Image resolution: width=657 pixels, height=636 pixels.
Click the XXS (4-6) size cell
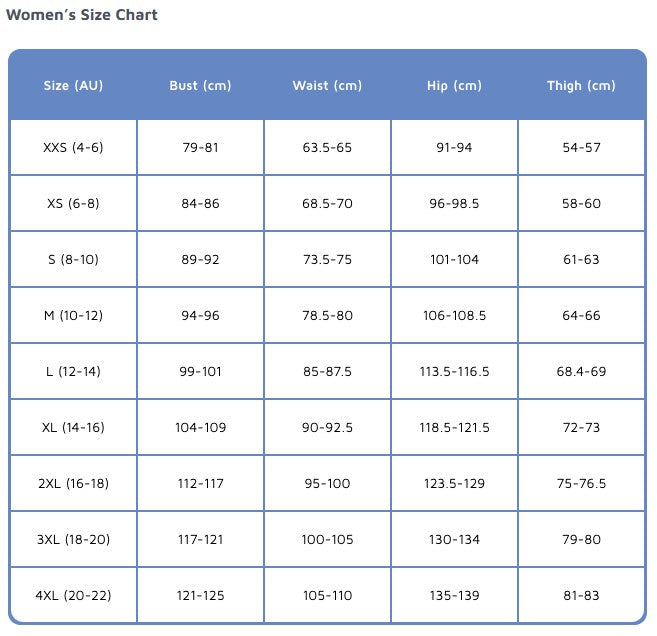pyautogui.click(x=73, y=148)
